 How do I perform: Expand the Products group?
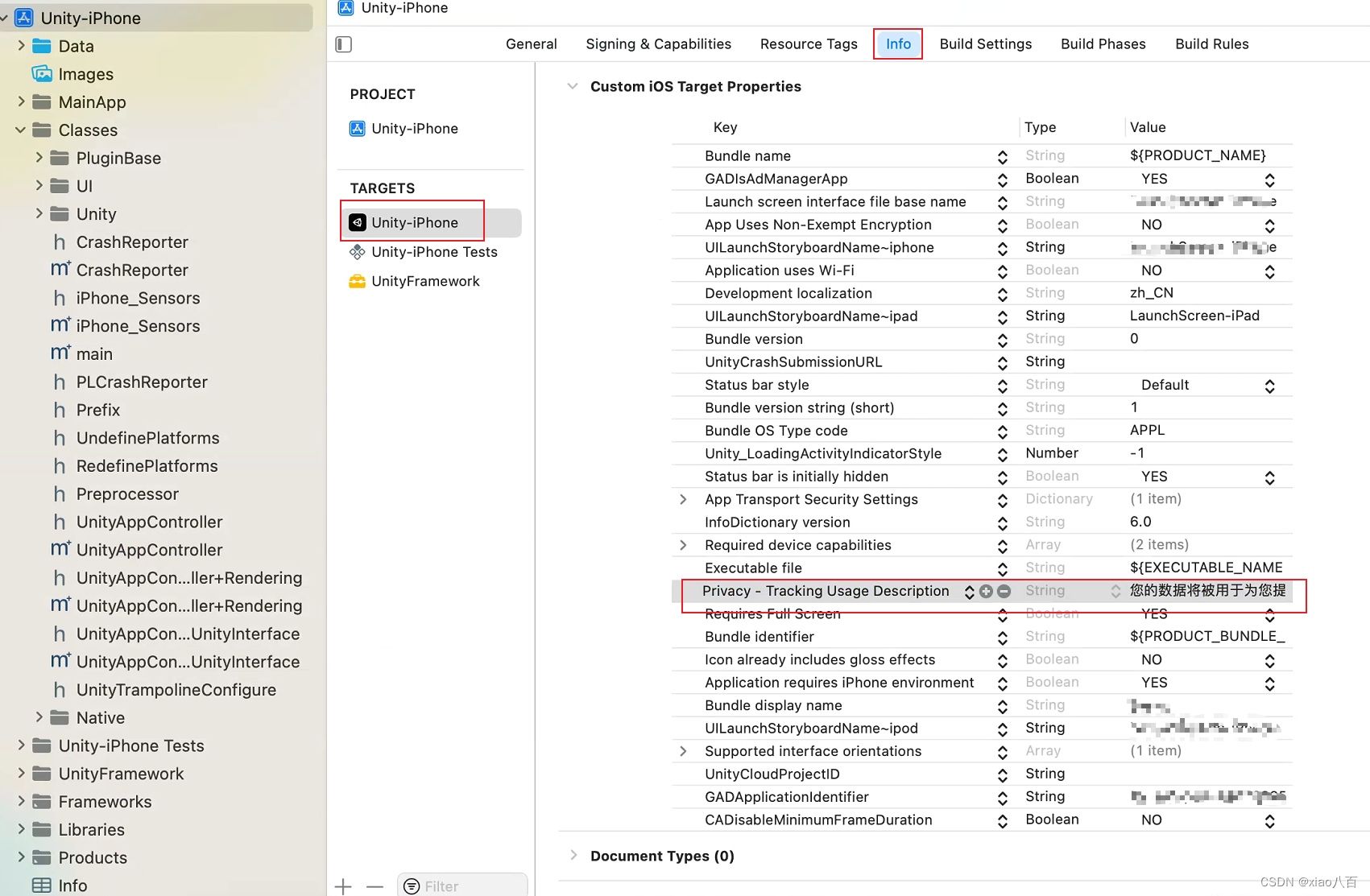pyautogui.click(x=21, y=857)
